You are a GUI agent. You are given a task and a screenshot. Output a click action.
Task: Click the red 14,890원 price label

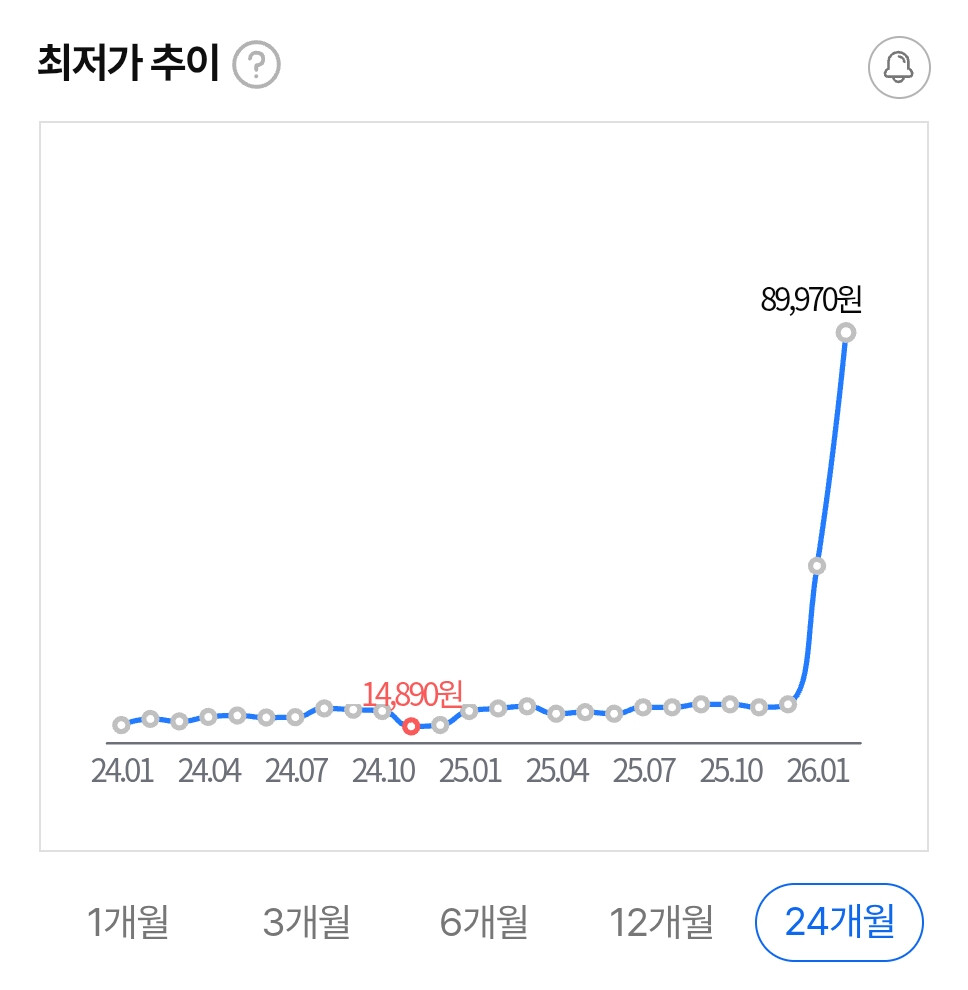click(x=412, y=693)
